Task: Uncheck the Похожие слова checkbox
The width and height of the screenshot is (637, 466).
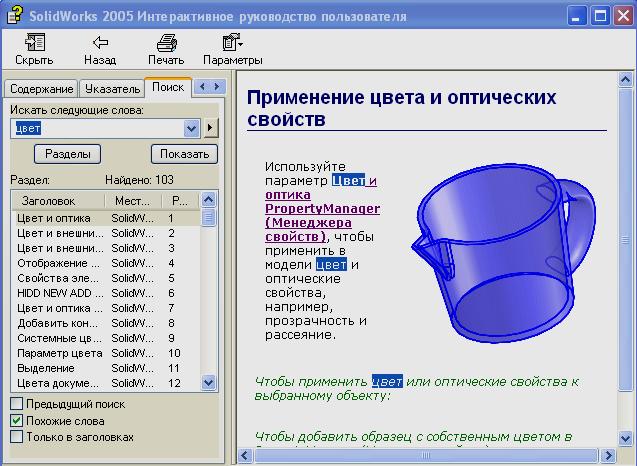Action: click(17, 420)
